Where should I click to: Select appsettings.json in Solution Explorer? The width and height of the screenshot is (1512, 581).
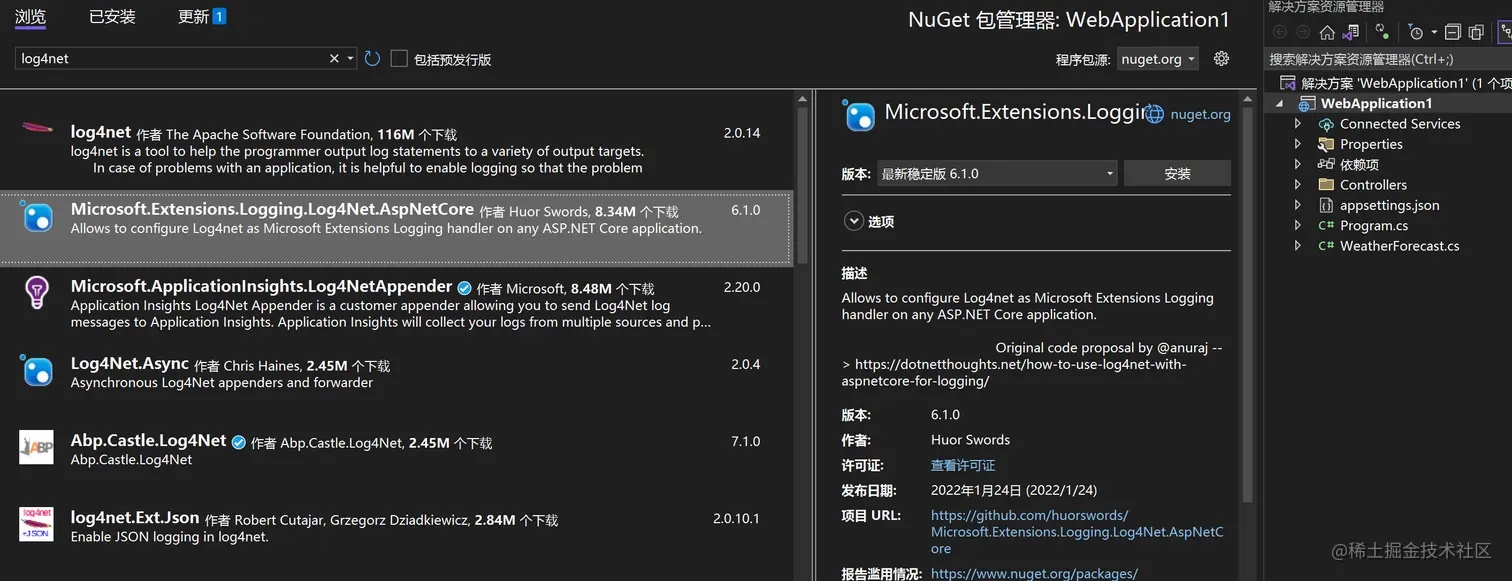point(1389,205)
